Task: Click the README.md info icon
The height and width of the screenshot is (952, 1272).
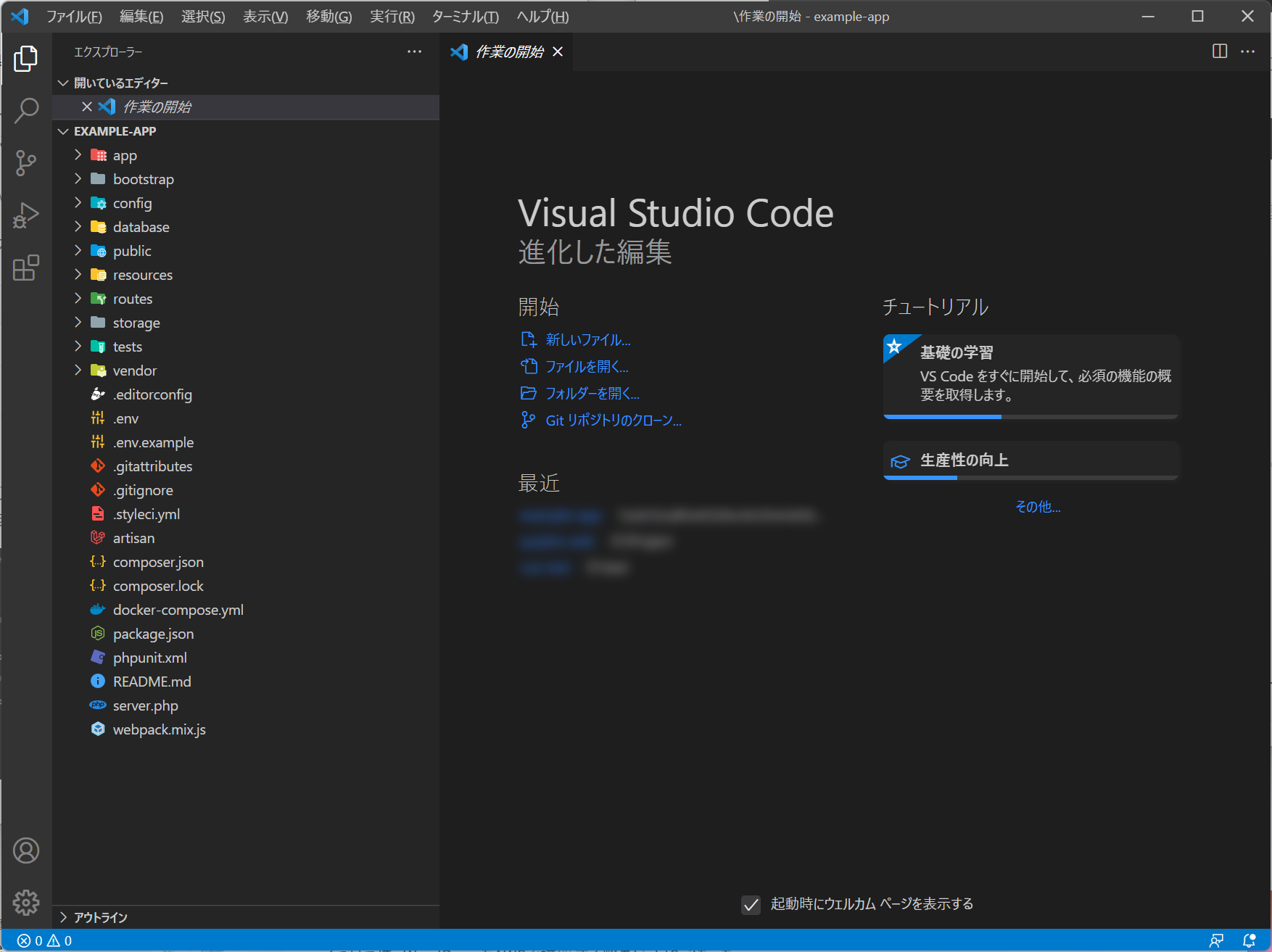Action: [98, 682]
